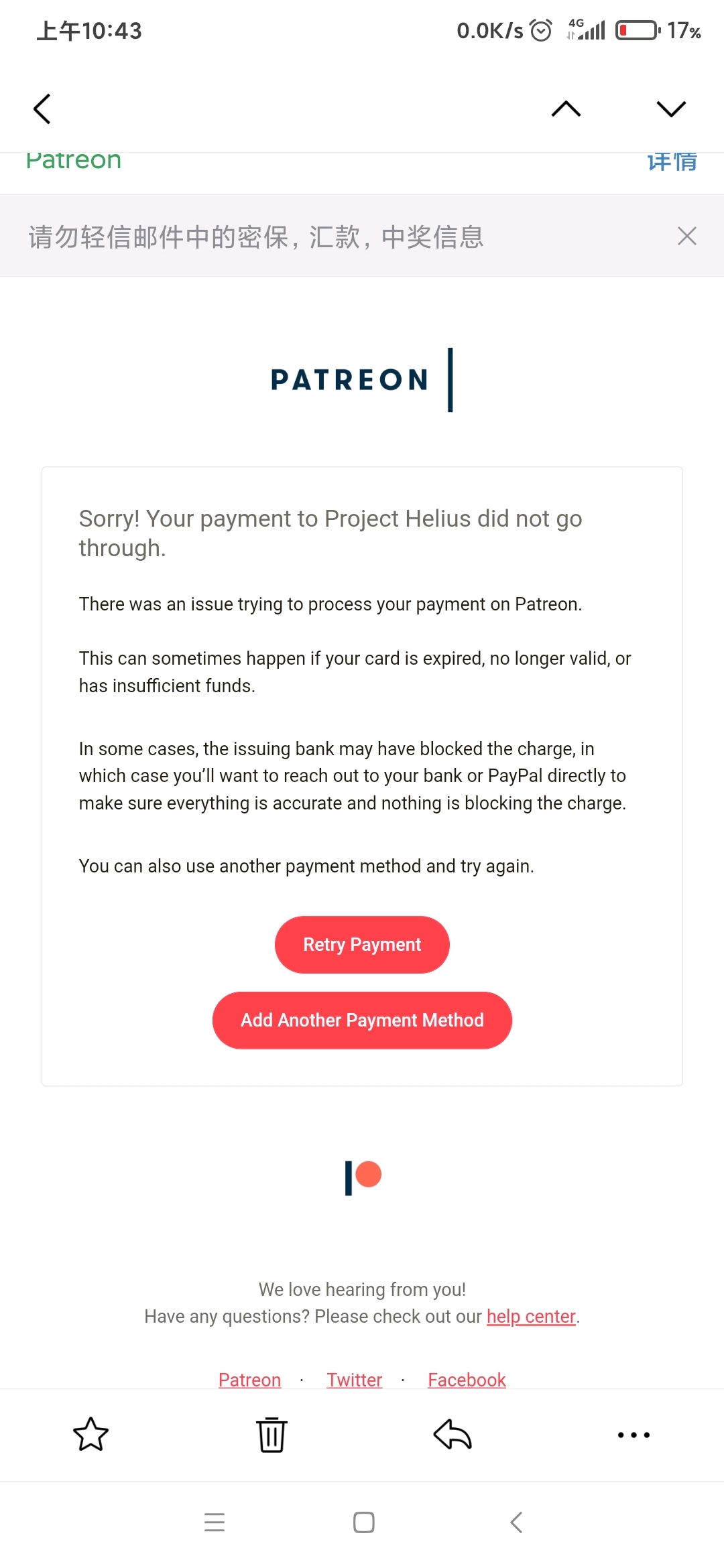The image size is (724, 1568).
Task: Open the Patreon footer link
Action: (249, 1380)
